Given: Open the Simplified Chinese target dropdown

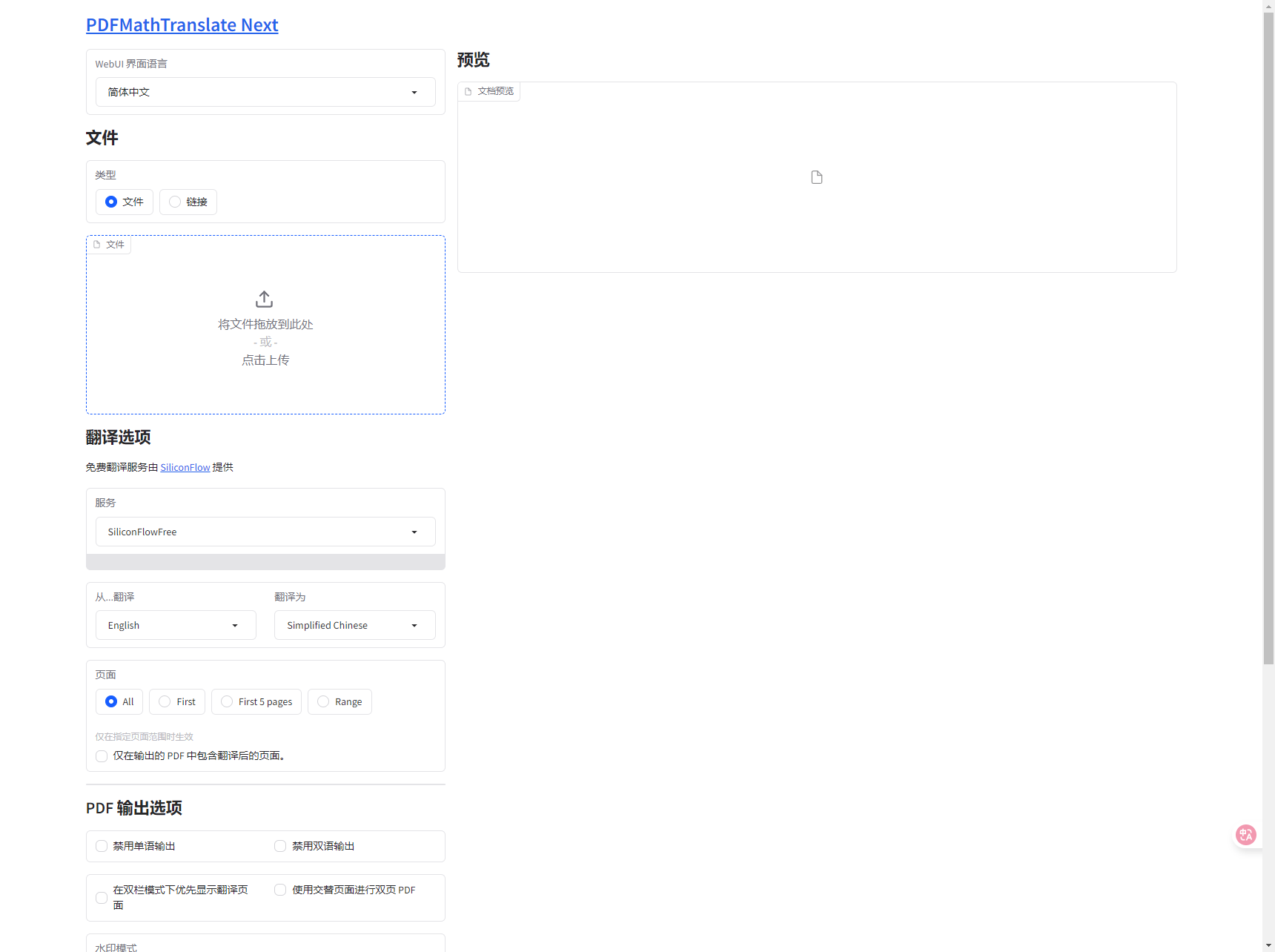Looking at the screenshot, I should click(354, 625).
